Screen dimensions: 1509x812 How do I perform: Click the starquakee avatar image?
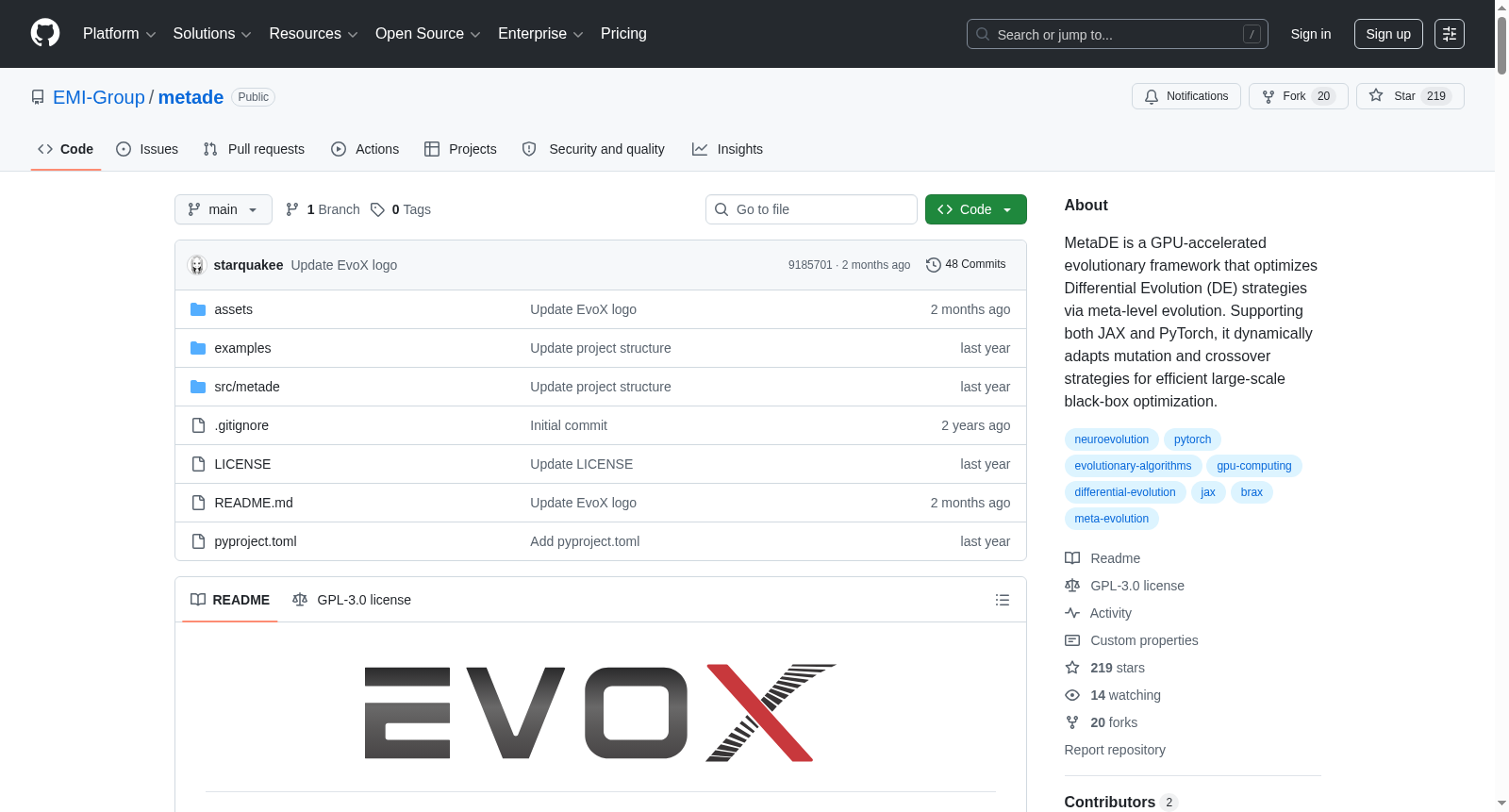pos(197,265)
